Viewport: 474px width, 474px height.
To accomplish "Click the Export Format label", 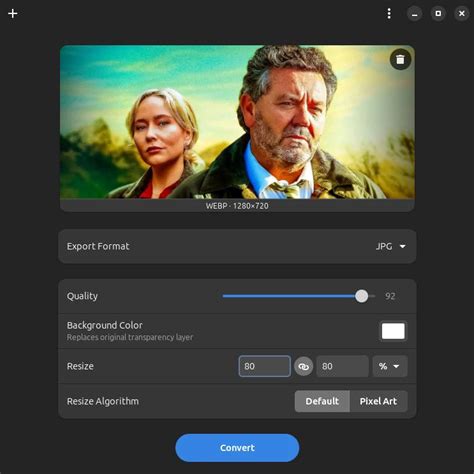I will [x=98, y=246].
